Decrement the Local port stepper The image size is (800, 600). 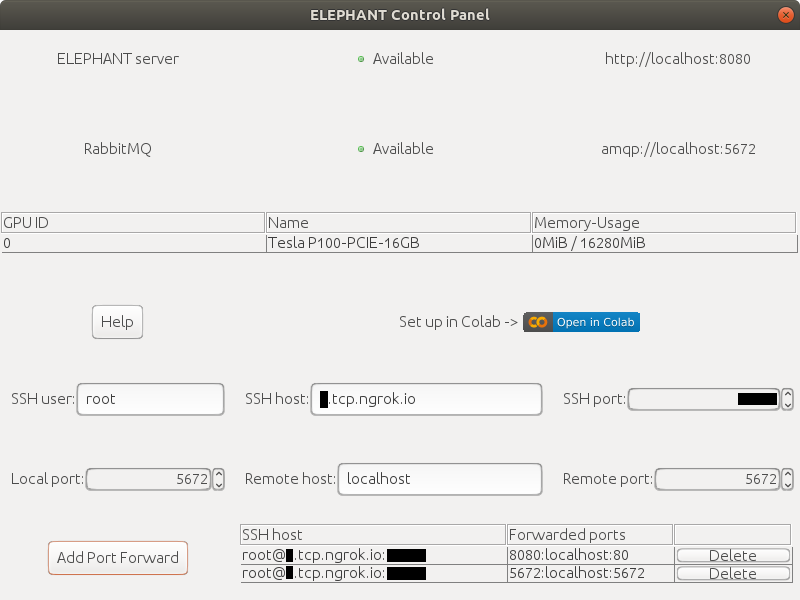[x=219, y=484]
